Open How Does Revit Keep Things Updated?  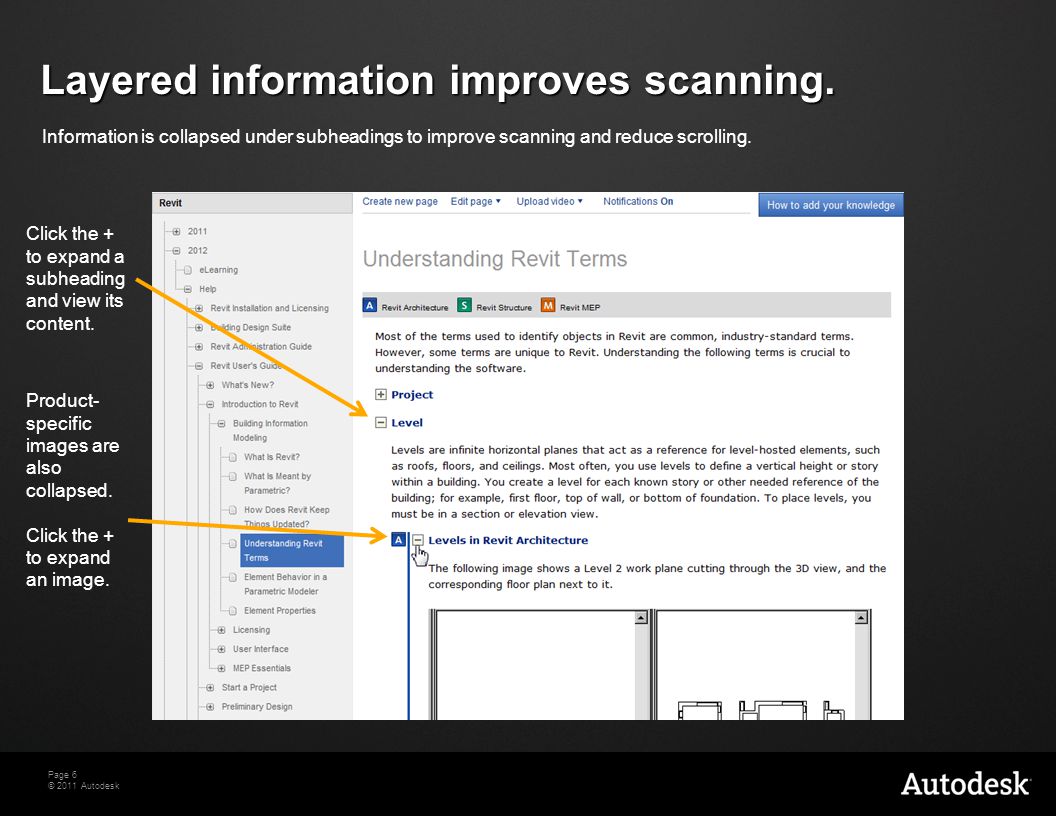pyautogui.click(x=286, y=517)
